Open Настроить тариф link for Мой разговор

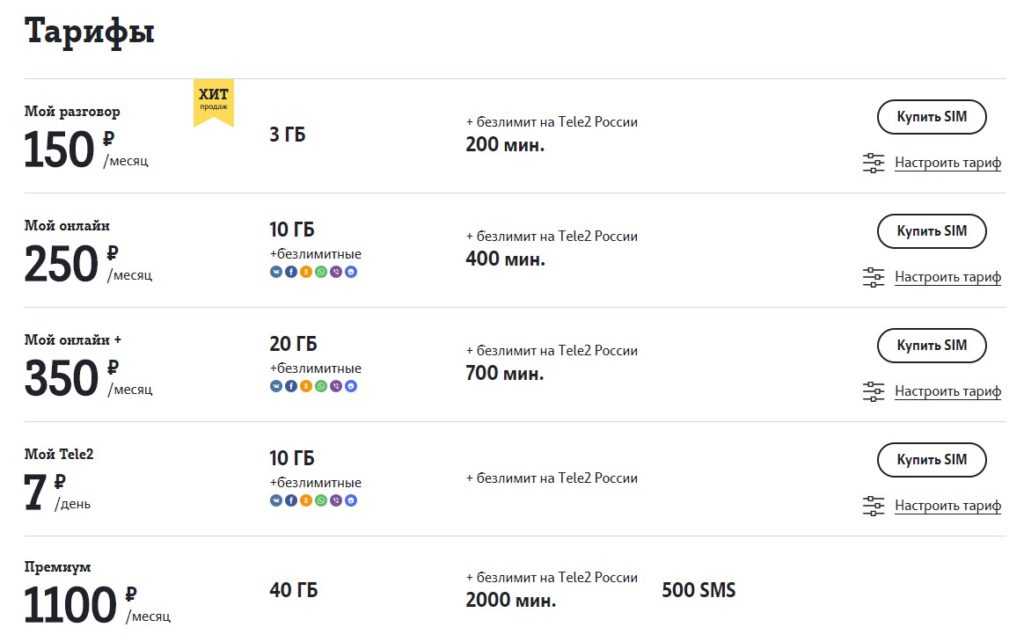(948, 163)
